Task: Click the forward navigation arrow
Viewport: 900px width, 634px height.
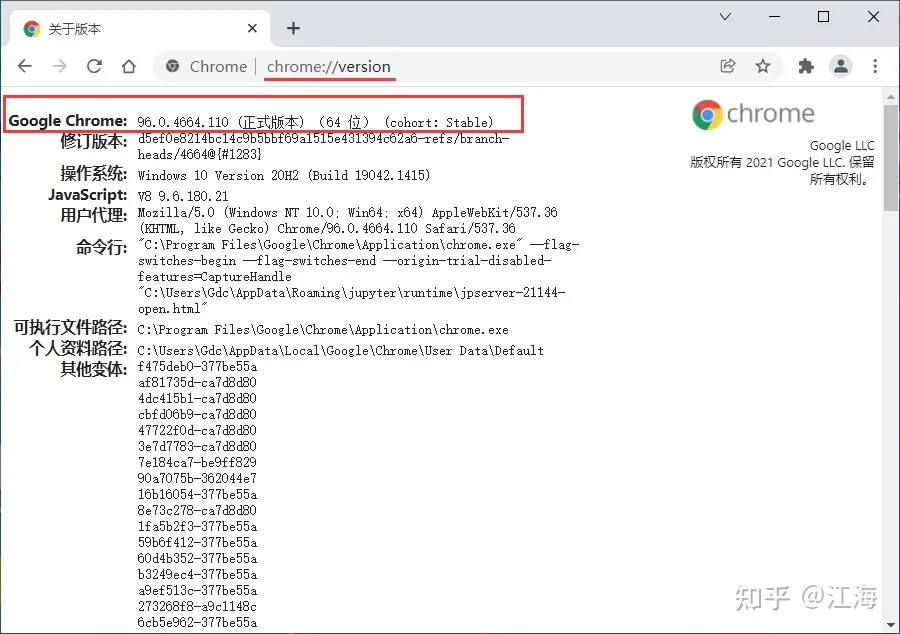Action: (x=60, y=66)
